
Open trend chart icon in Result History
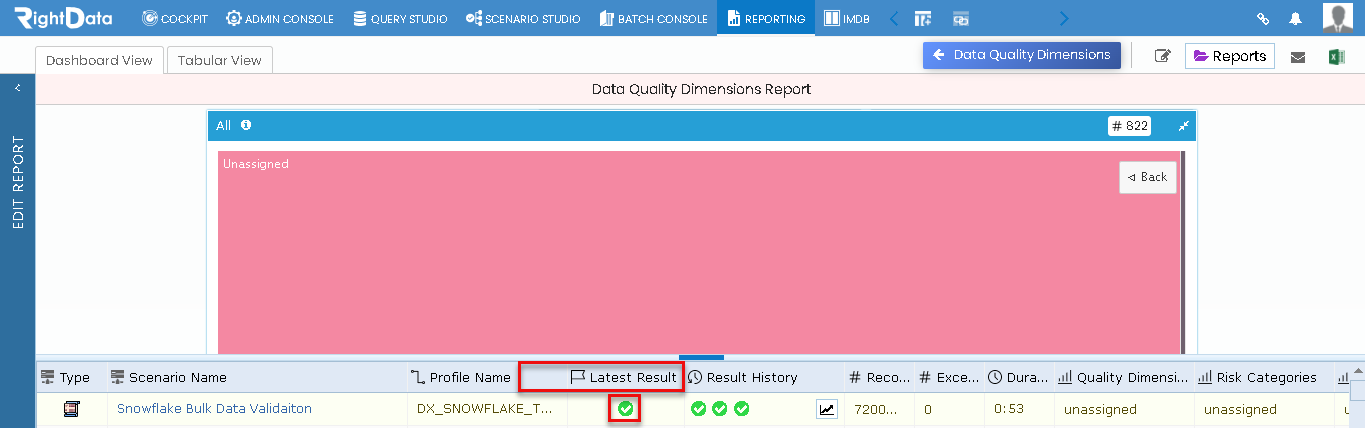click(827, 409)
